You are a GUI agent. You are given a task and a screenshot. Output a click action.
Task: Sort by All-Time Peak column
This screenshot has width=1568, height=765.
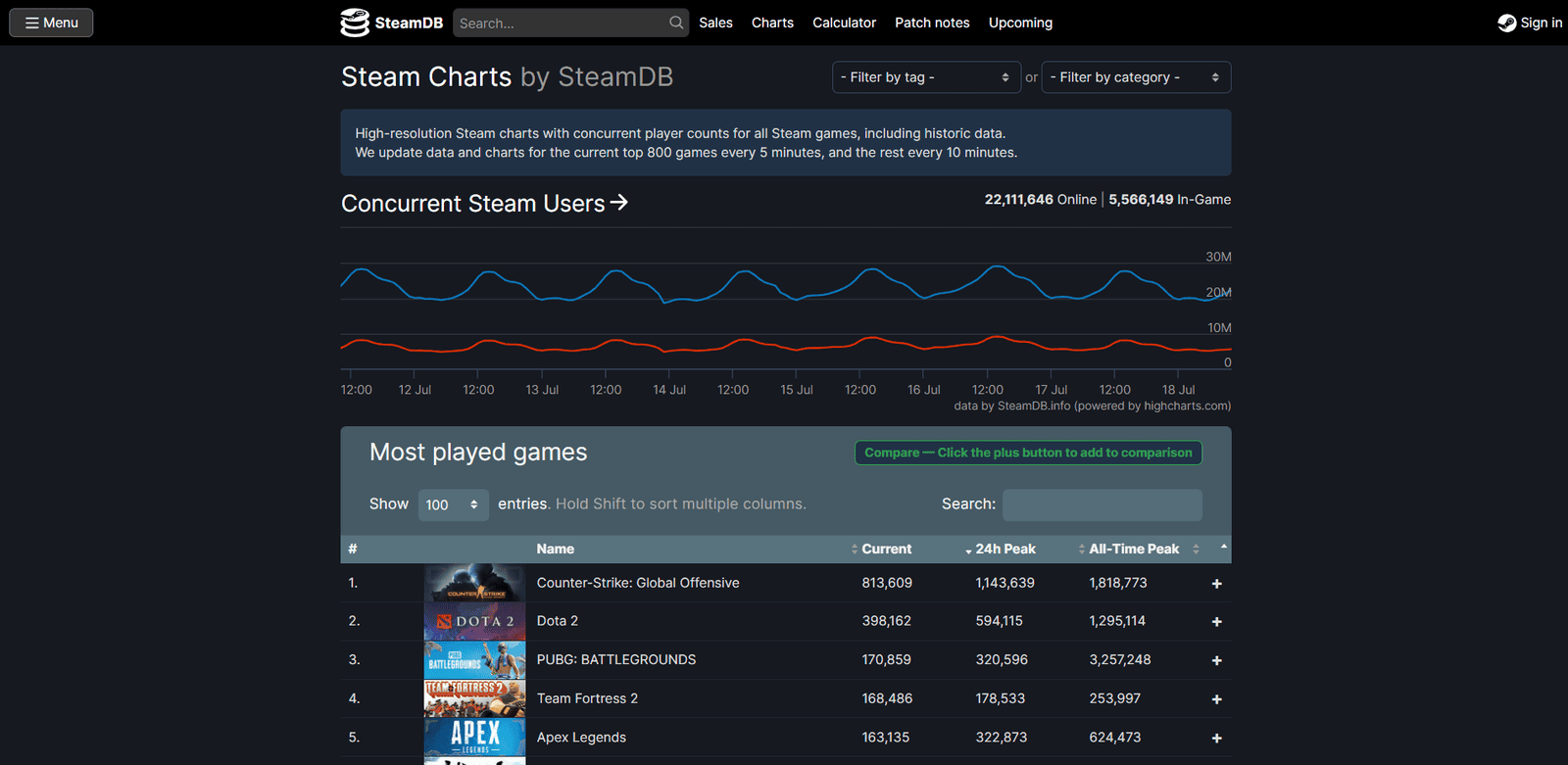(1134, 549)
